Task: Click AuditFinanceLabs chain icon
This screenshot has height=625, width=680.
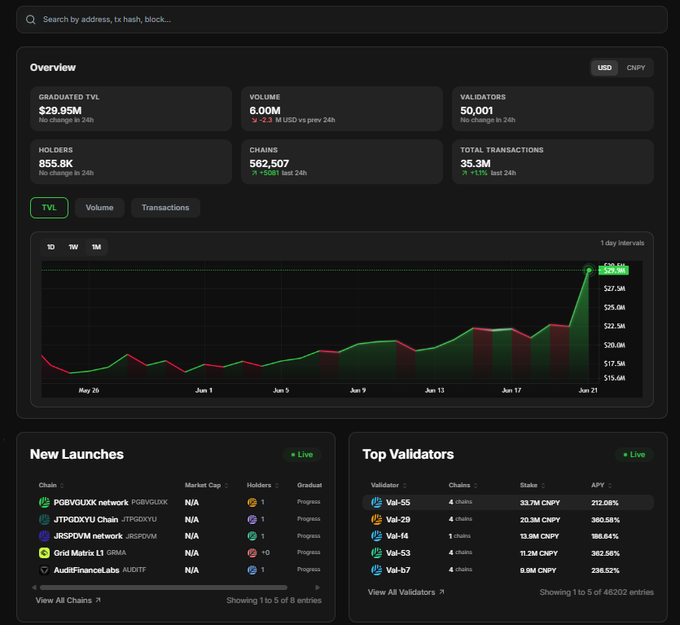Action: (x=44, y=570)
